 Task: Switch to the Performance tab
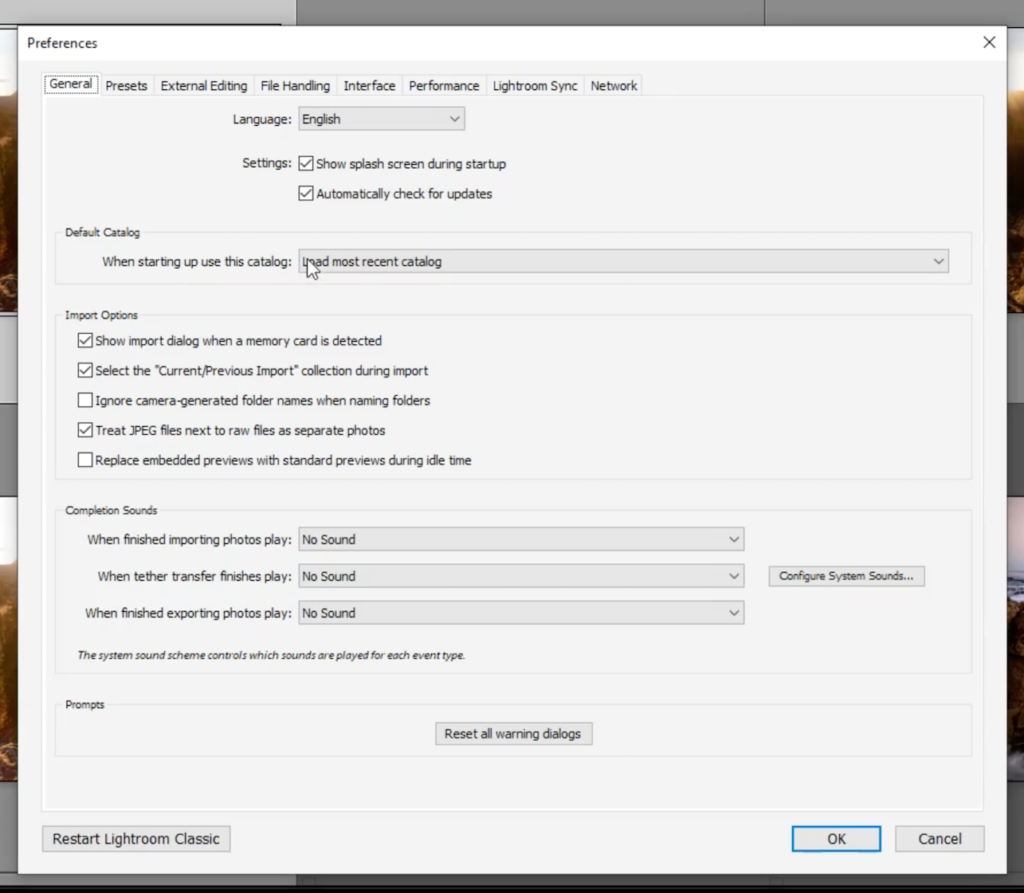point(444,85)
